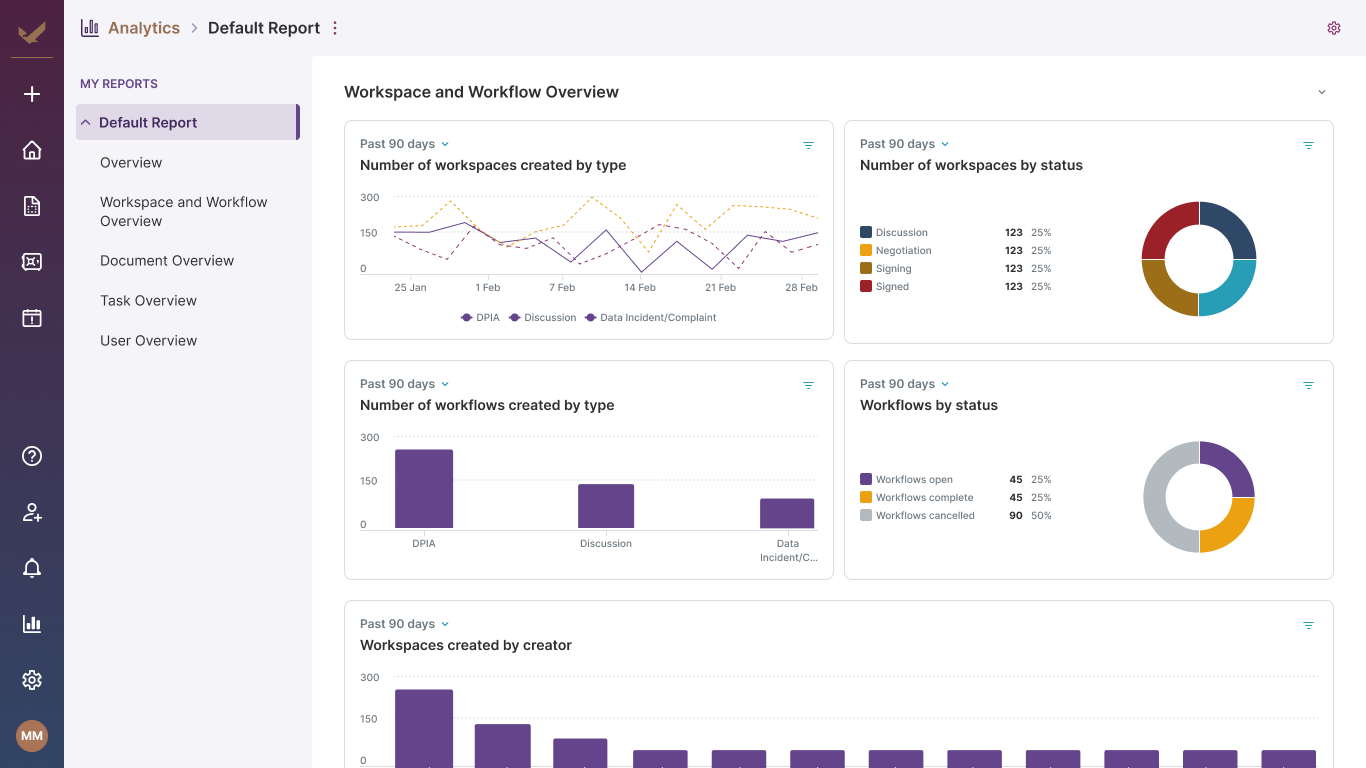Toggle the Data Incident/Complaint legend series
Image resolution: width=1366 pixels, height=768 pixels.
(x=651, y=317)
